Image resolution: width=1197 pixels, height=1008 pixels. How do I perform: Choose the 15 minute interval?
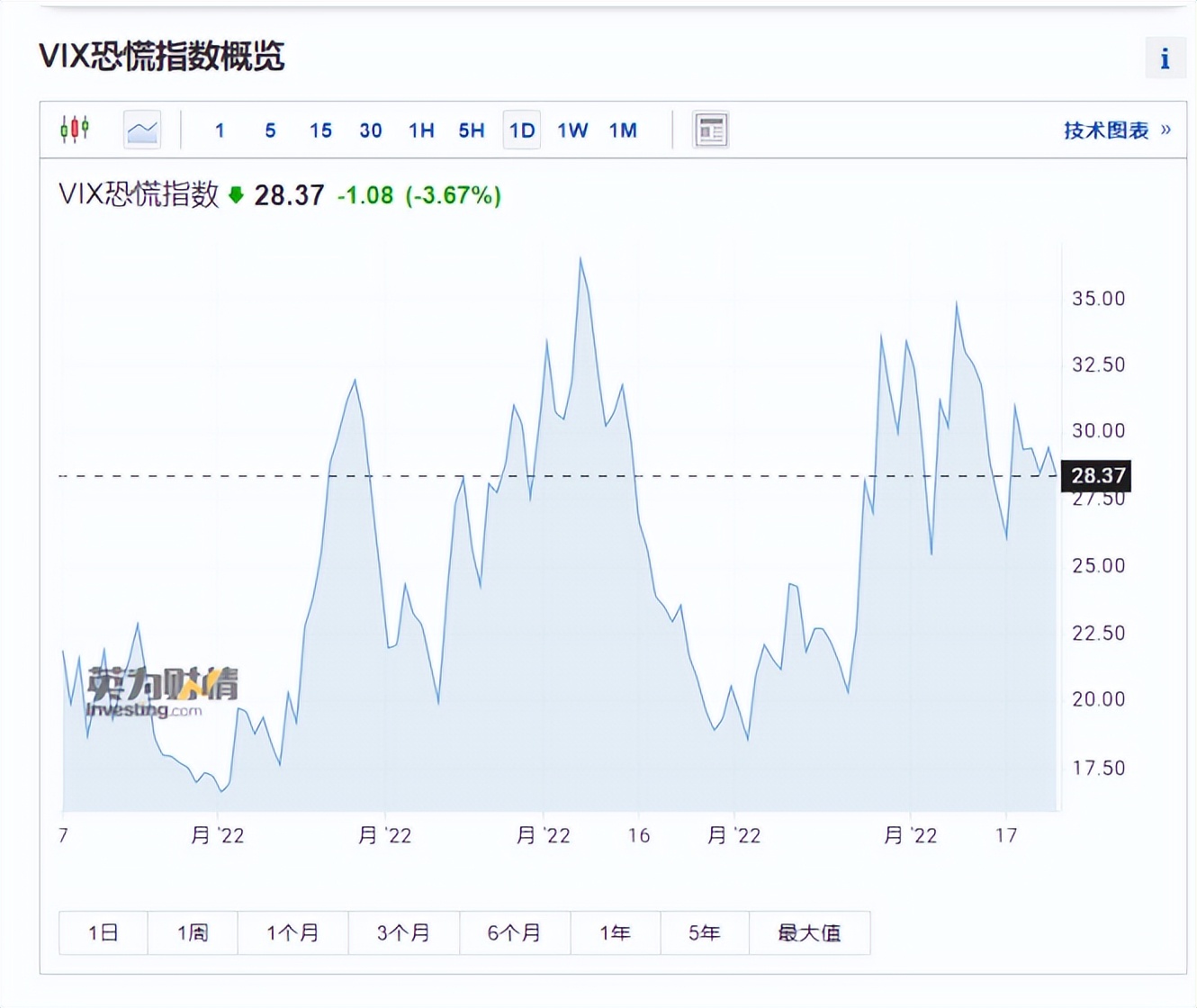tap(320, 130)
